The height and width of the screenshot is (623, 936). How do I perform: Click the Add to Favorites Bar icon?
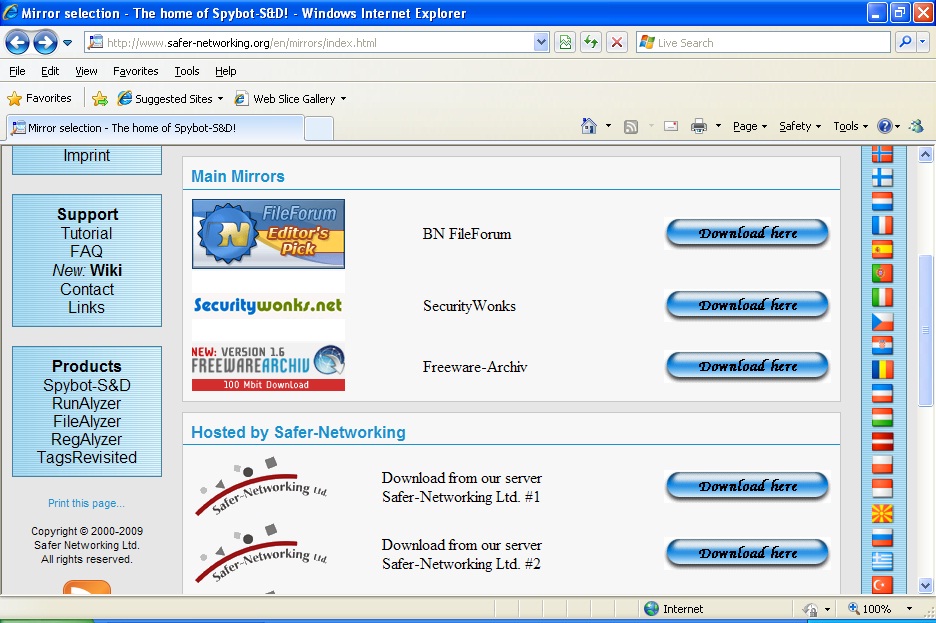coord(100,98)
